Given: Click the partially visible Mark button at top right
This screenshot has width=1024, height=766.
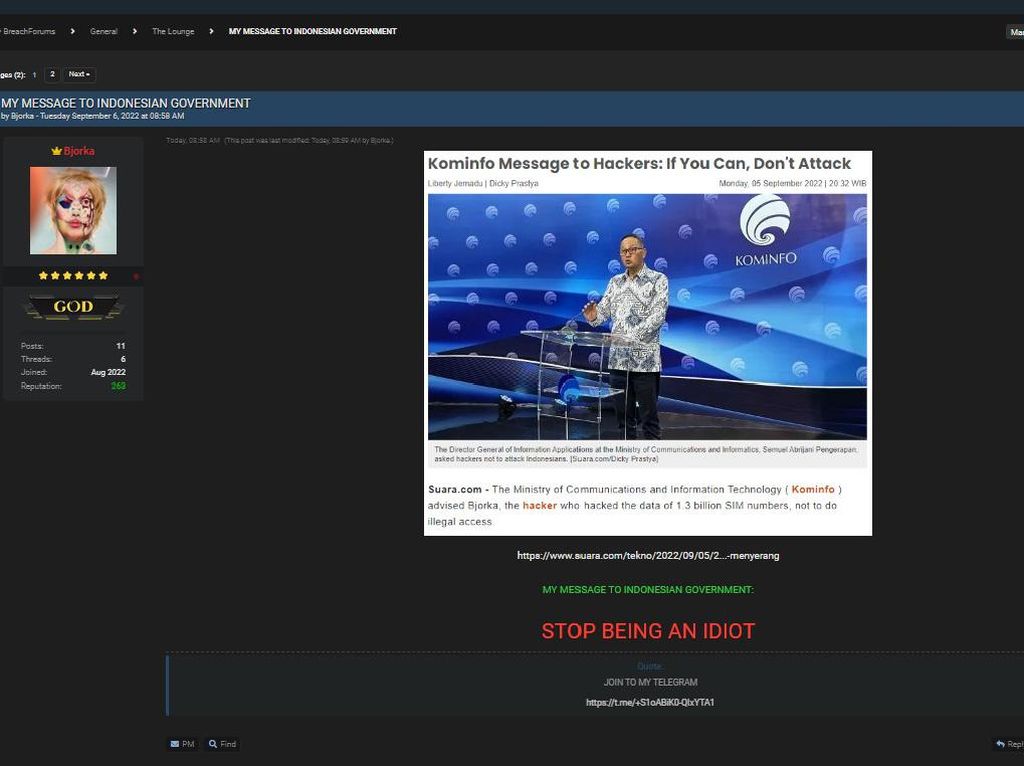Looking at the screenshot, I should 1016,32.
